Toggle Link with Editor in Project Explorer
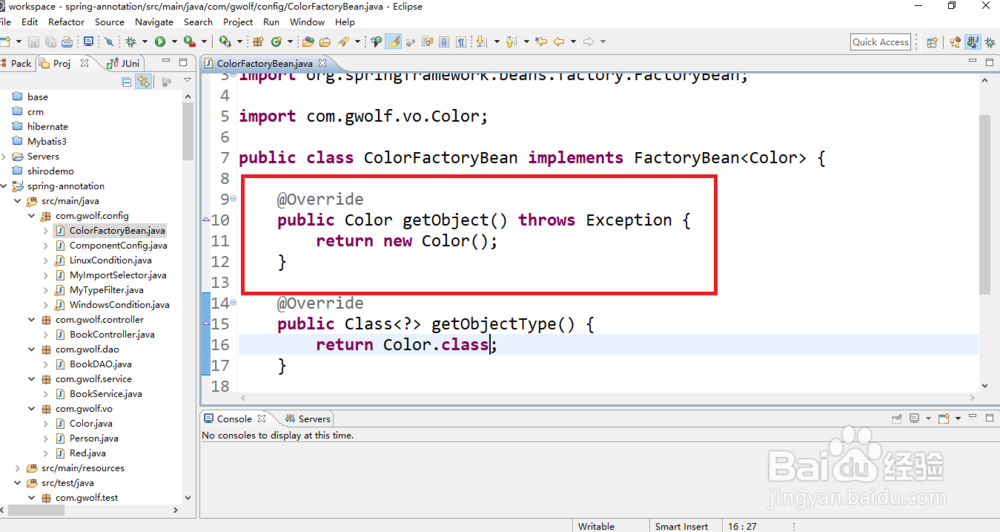Viewport: 1000px width, 532px height. click(x=144, y=82)
